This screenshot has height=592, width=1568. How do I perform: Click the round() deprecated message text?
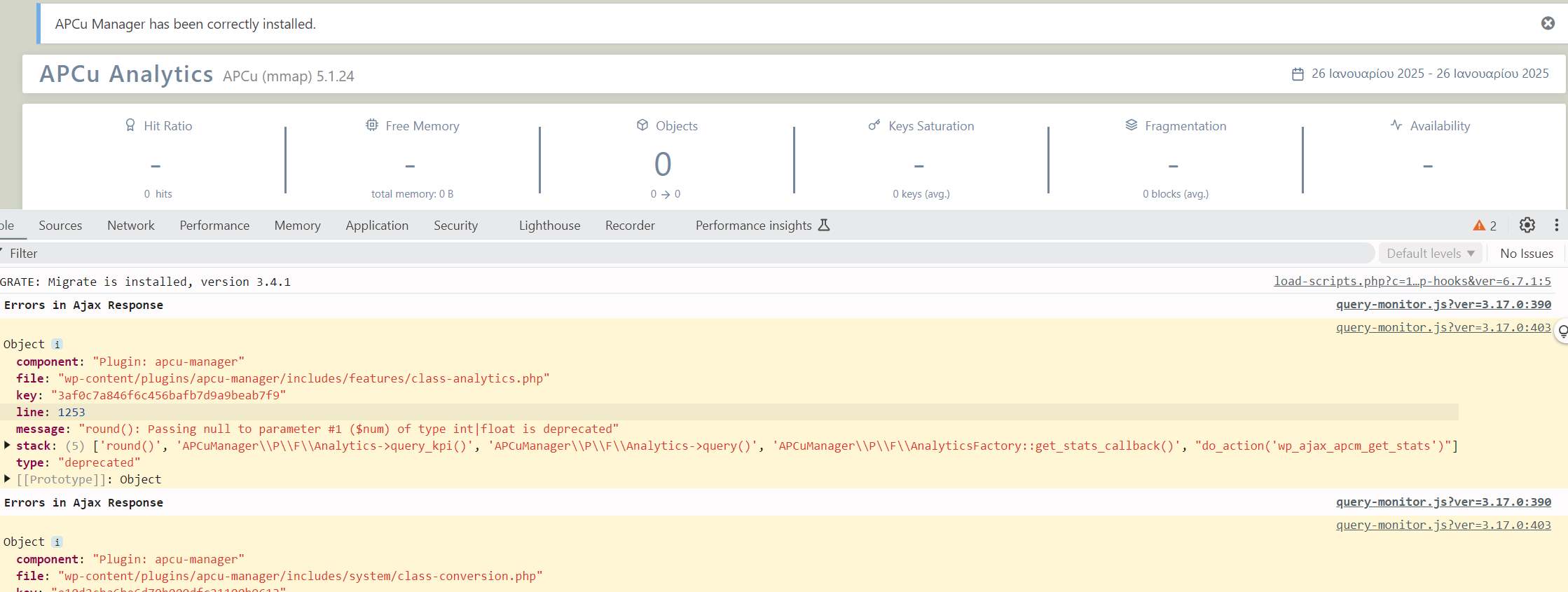coord(348,429)
